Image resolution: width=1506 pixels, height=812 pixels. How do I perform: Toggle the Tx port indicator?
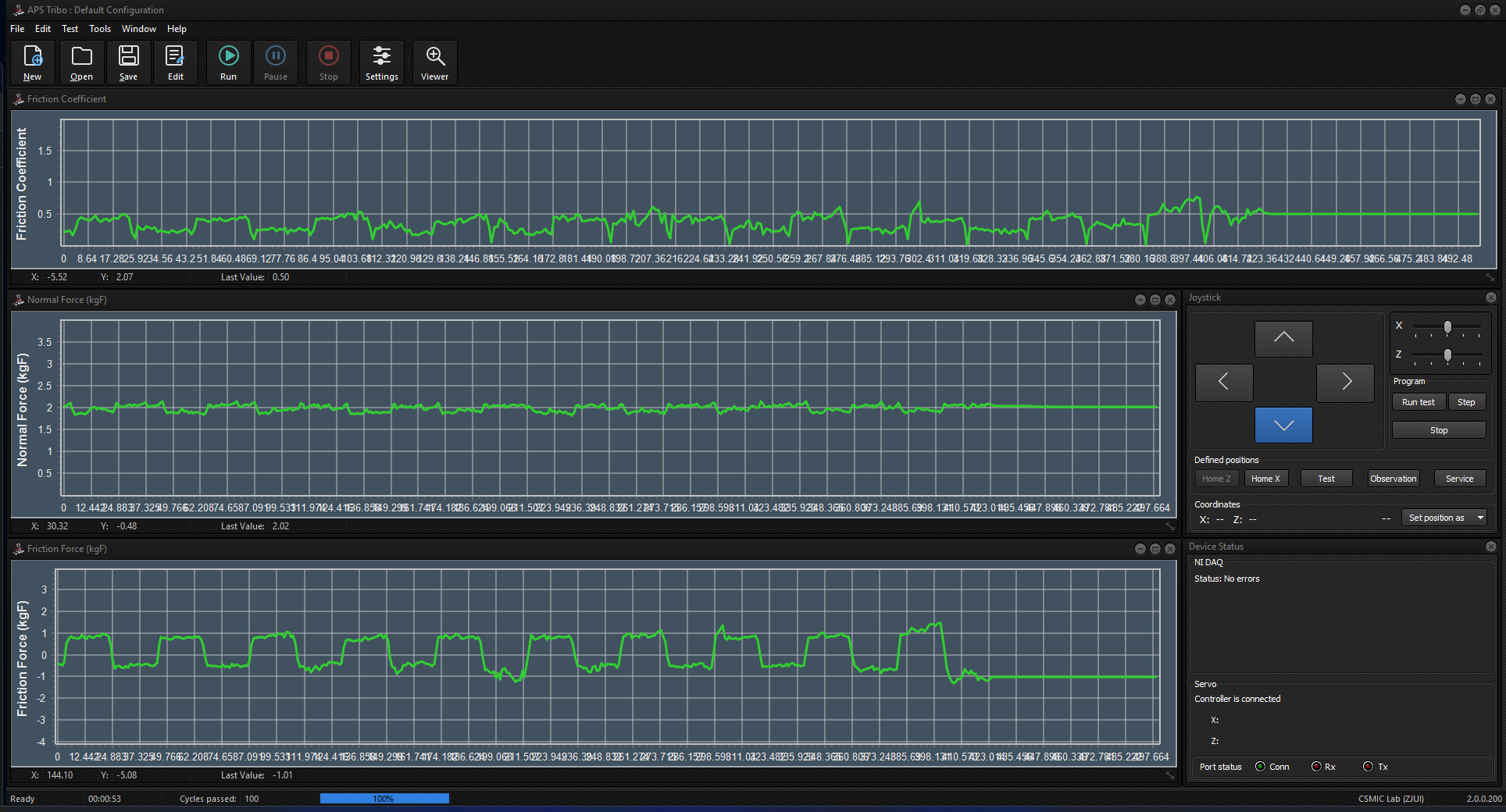pyautogui.click(x=1368, y=767)
